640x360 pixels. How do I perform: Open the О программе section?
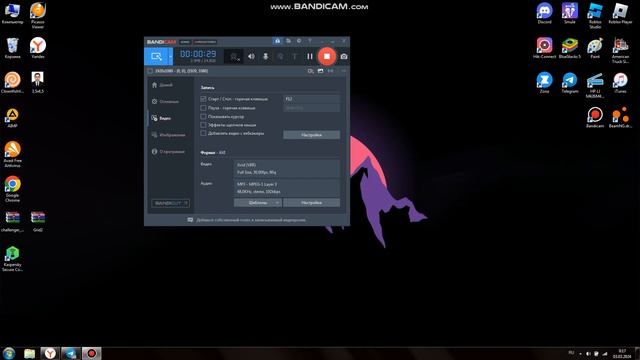pos(169,151)
